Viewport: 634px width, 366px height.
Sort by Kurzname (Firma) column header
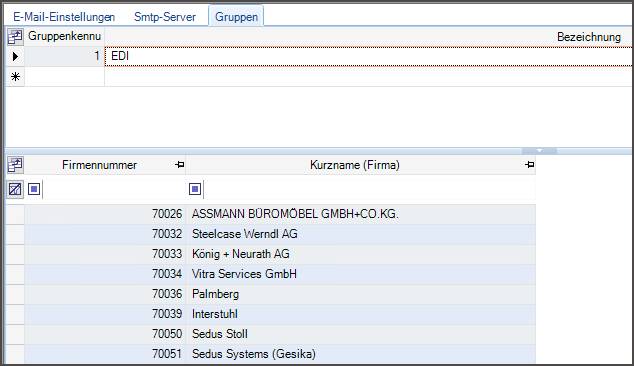click(x=355, y=165)
